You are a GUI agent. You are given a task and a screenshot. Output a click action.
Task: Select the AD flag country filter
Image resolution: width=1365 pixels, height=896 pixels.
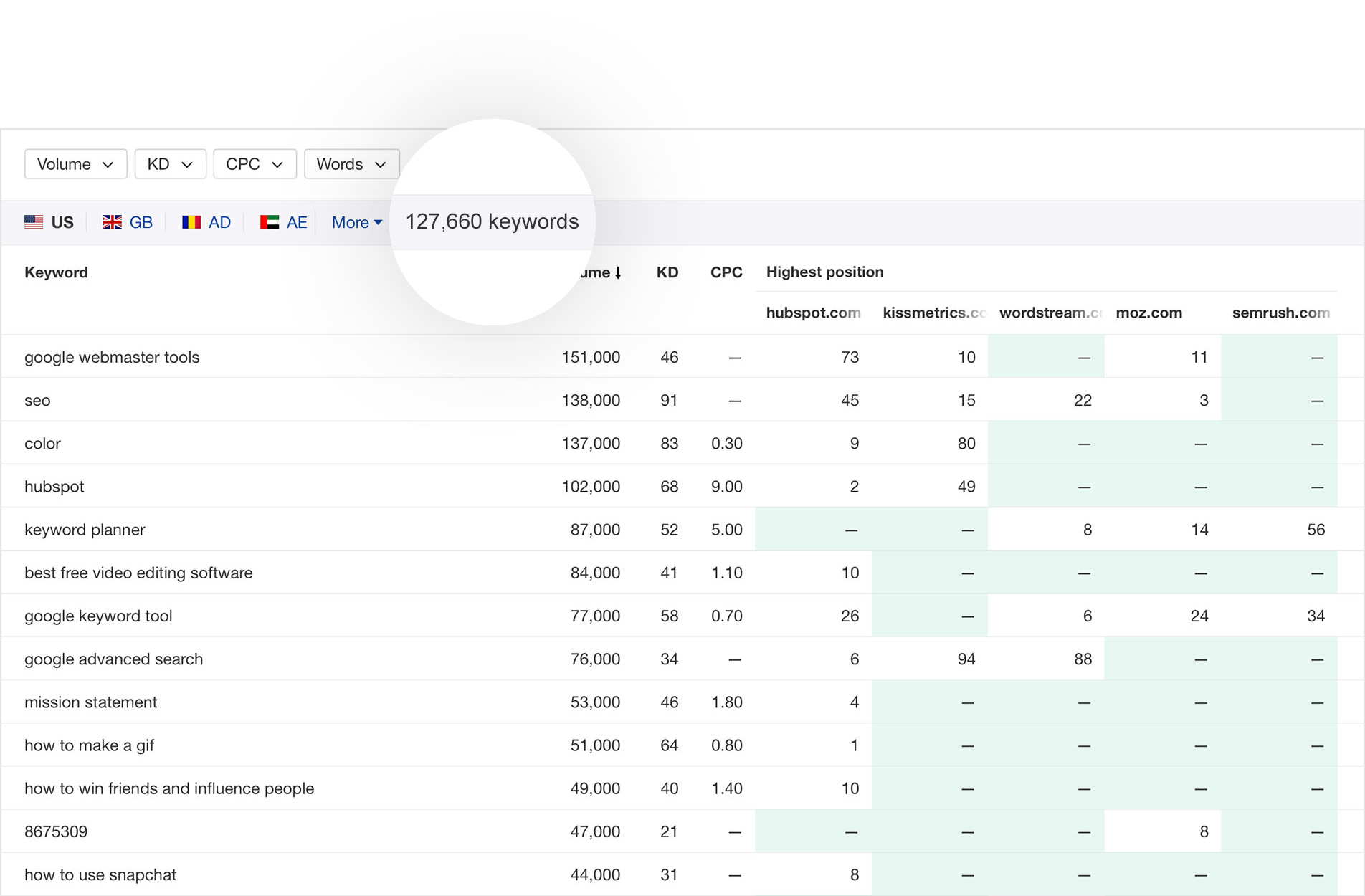click(206, 222)
